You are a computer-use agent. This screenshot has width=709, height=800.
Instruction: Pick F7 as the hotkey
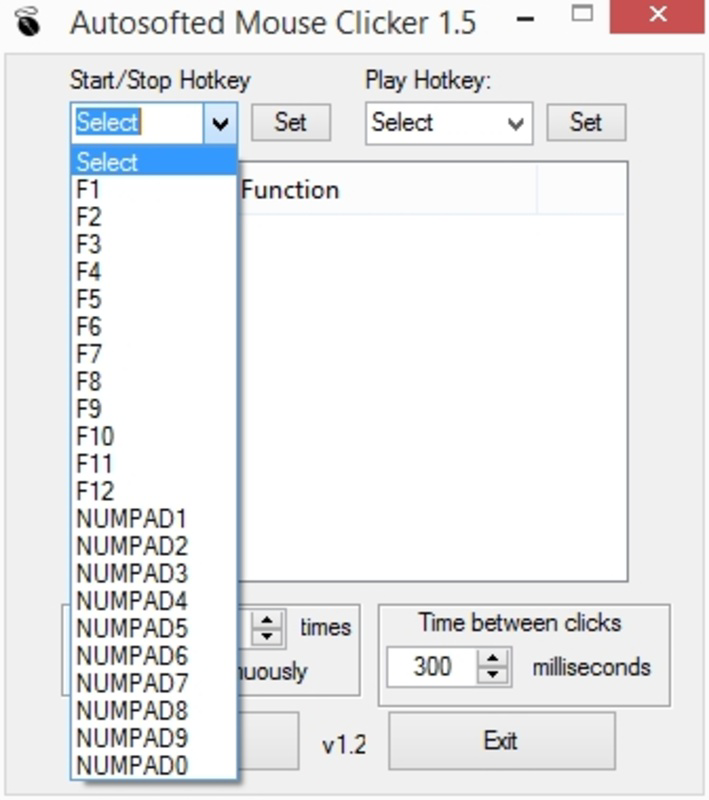(x=154, y=354)
